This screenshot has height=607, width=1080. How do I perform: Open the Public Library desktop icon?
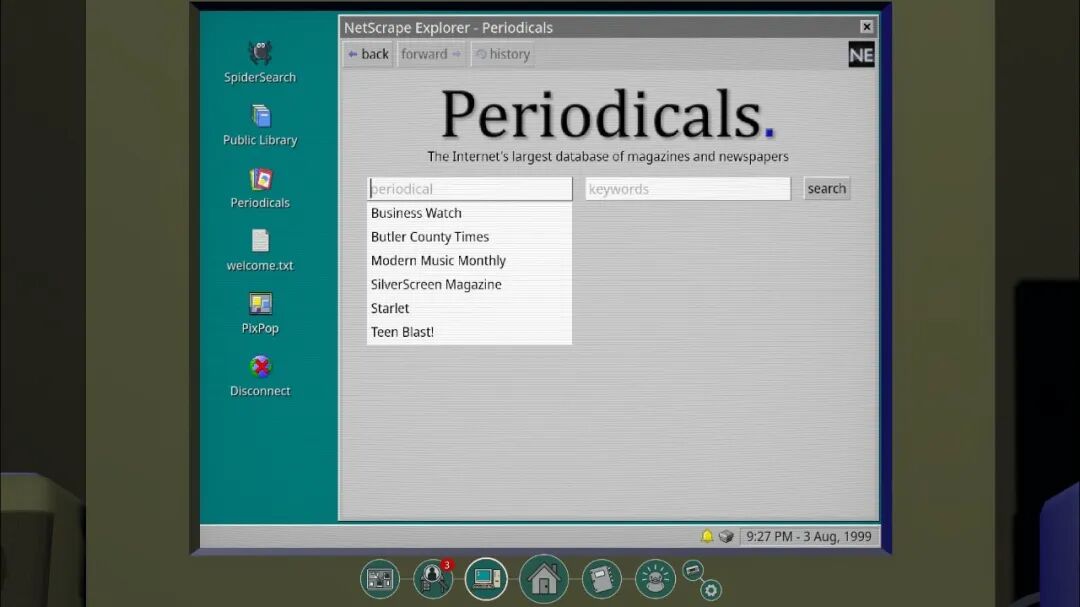pos(260,125)
